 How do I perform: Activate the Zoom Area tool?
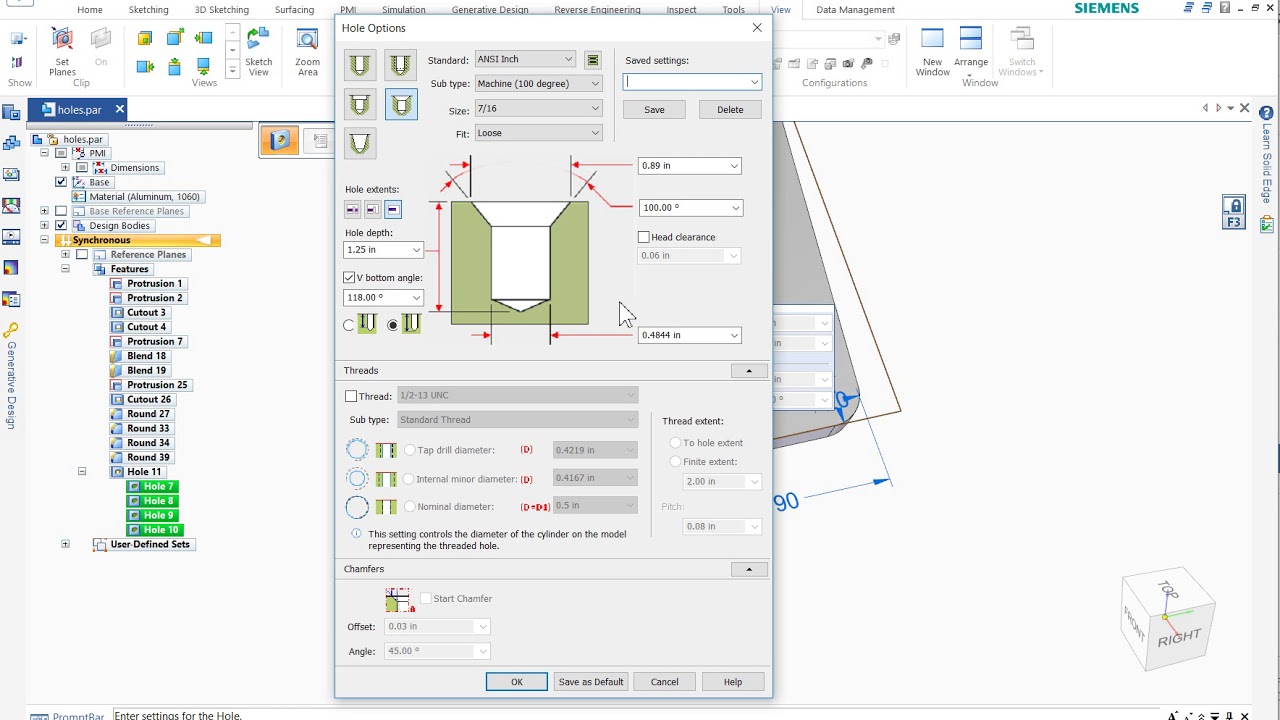click(x=308, y=51)
